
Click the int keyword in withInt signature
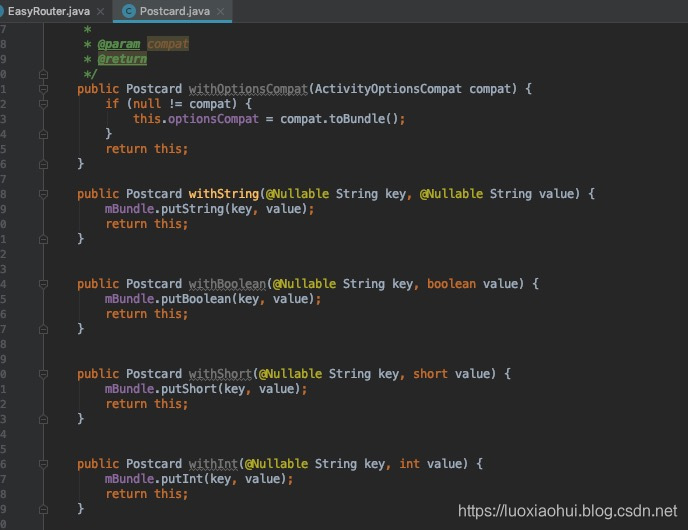(x=409, y=464)
